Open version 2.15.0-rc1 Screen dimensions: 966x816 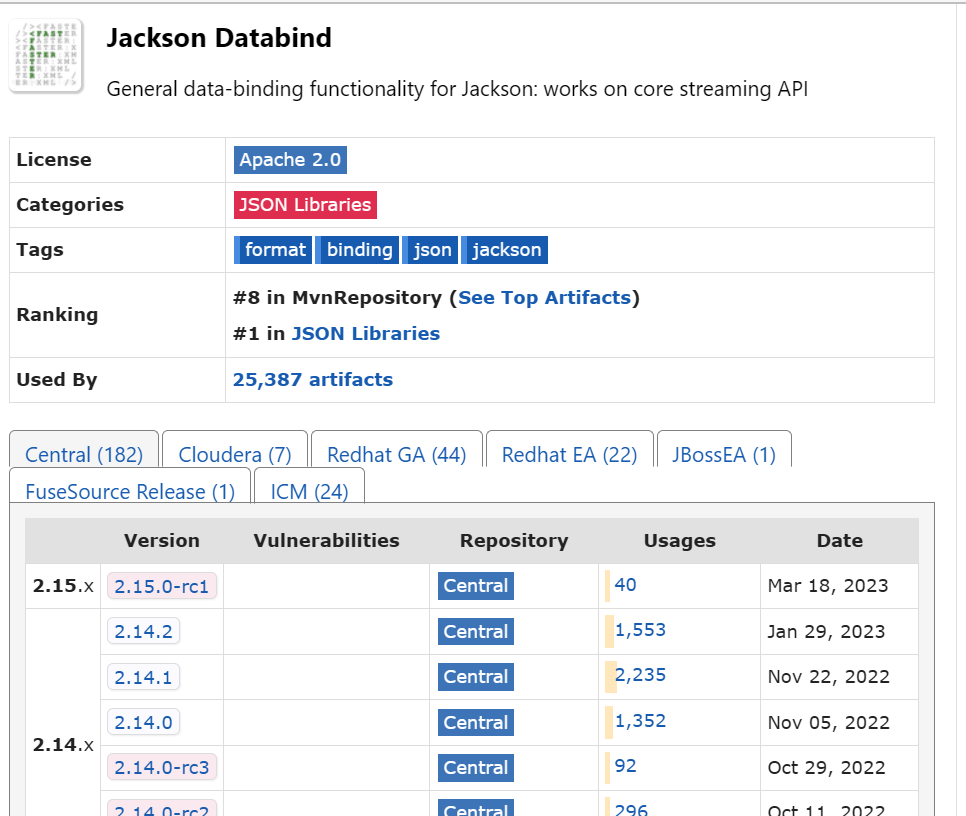[161, 586]
